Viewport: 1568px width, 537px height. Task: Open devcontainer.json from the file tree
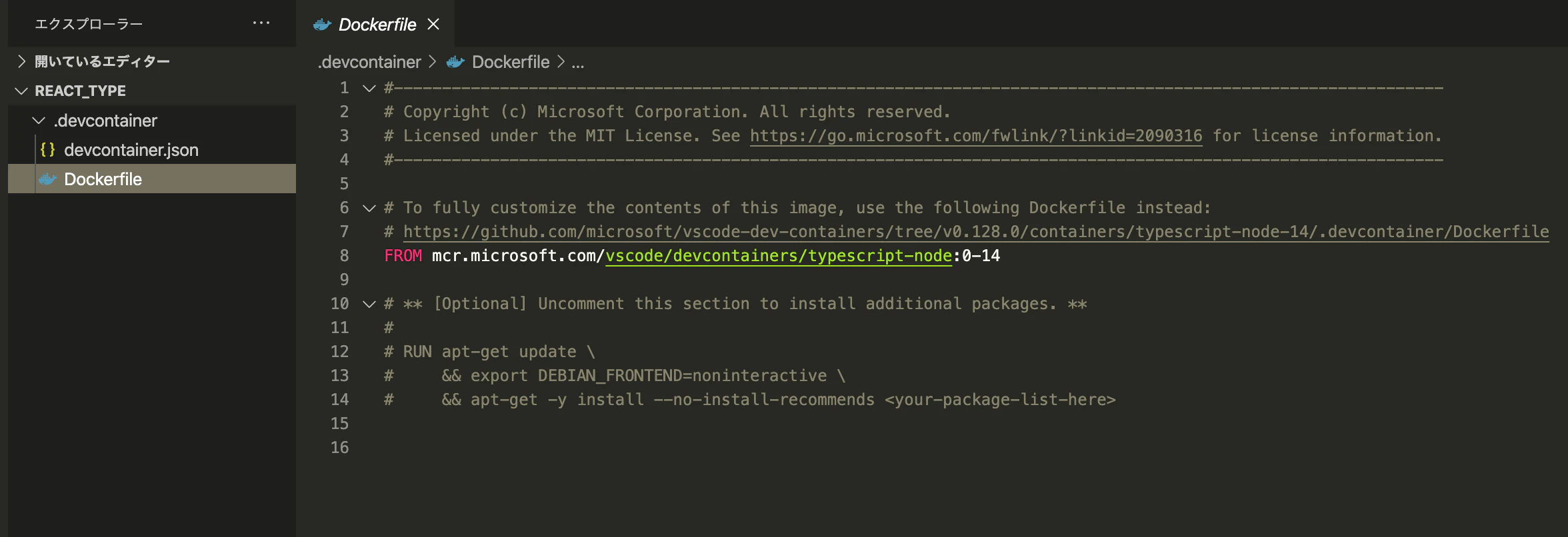pos(131,150)
